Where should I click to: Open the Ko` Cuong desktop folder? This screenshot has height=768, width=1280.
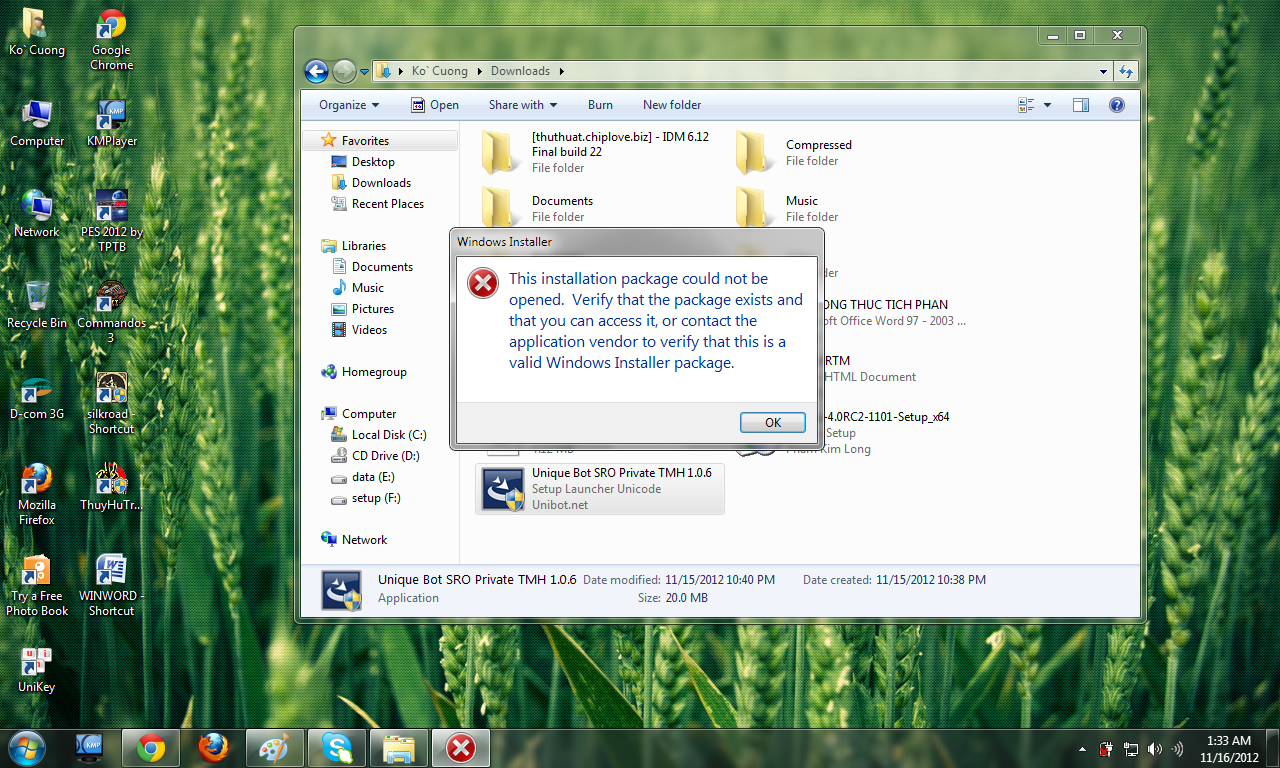(37, 33)
